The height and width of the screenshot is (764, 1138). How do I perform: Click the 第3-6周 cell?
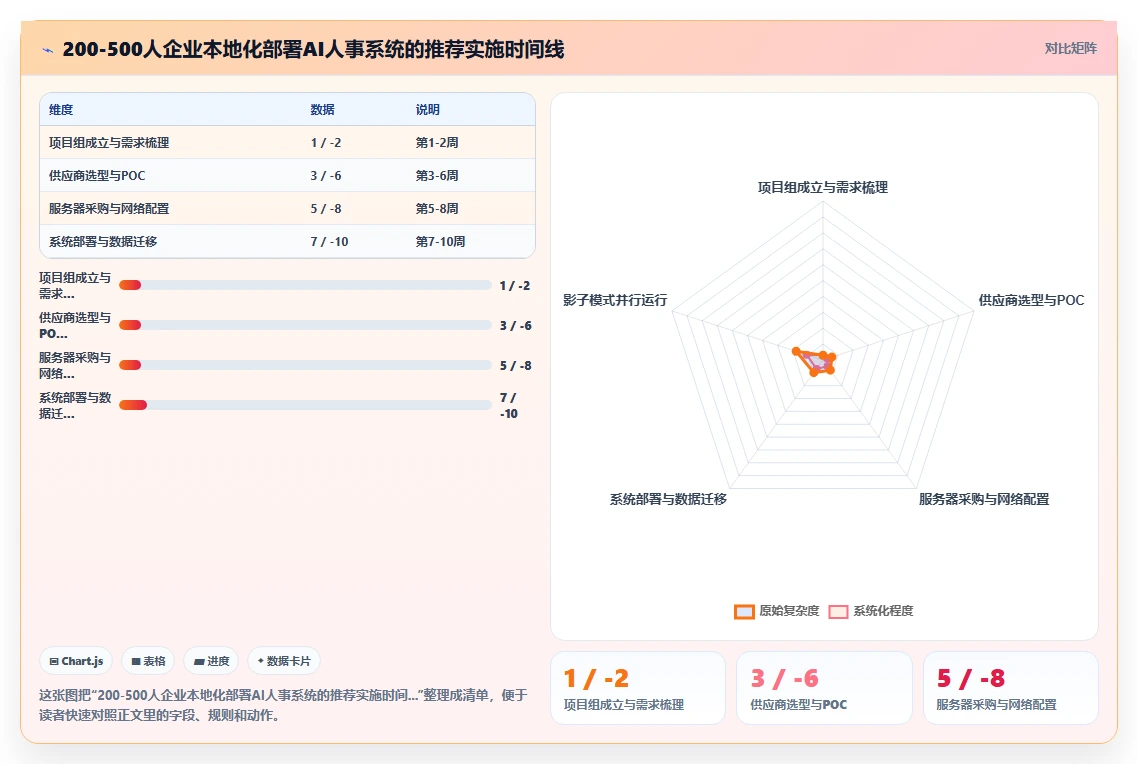coord(437,176)
